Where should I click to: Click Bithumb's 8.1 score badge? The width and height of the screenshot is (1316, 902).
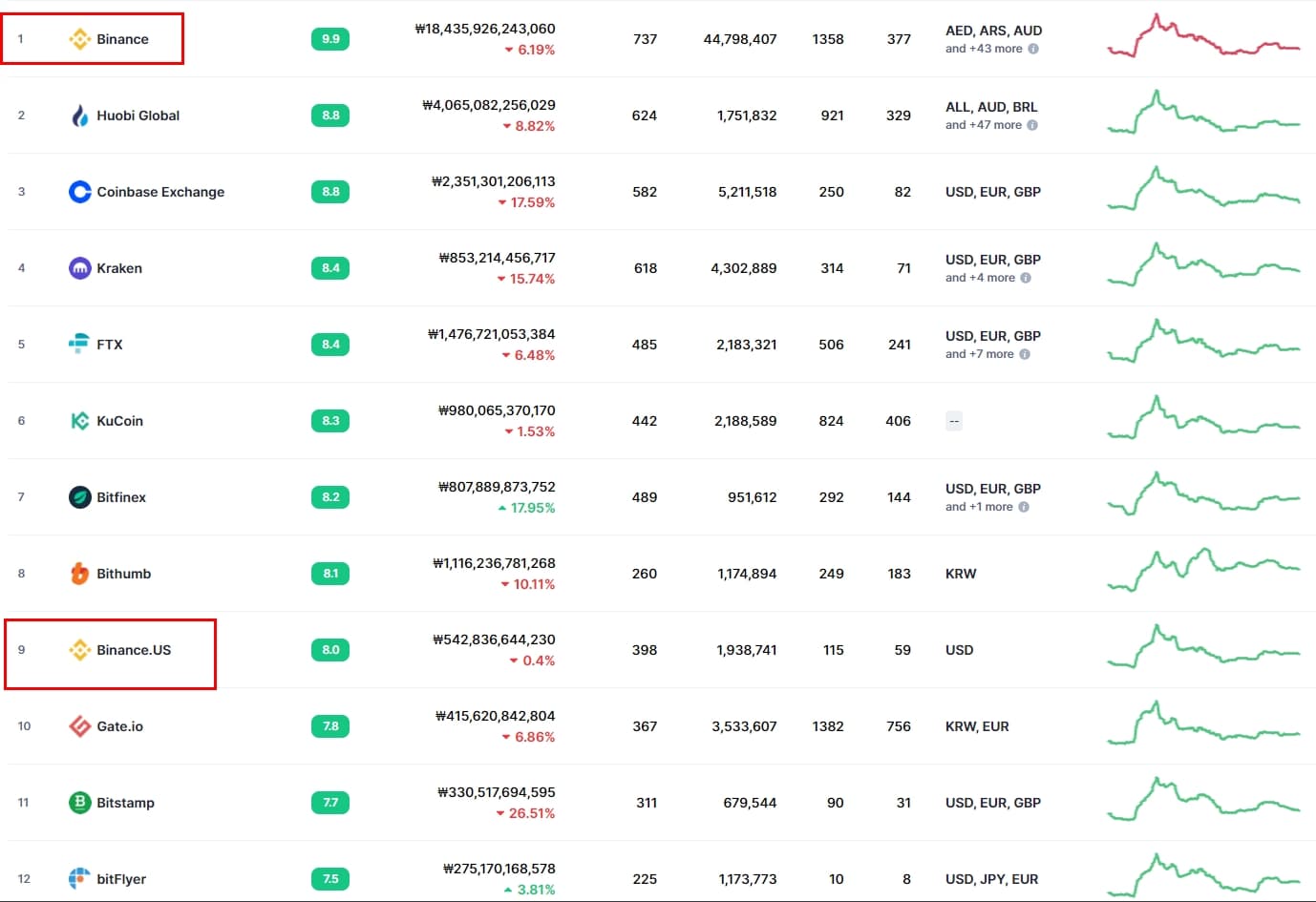330,574
